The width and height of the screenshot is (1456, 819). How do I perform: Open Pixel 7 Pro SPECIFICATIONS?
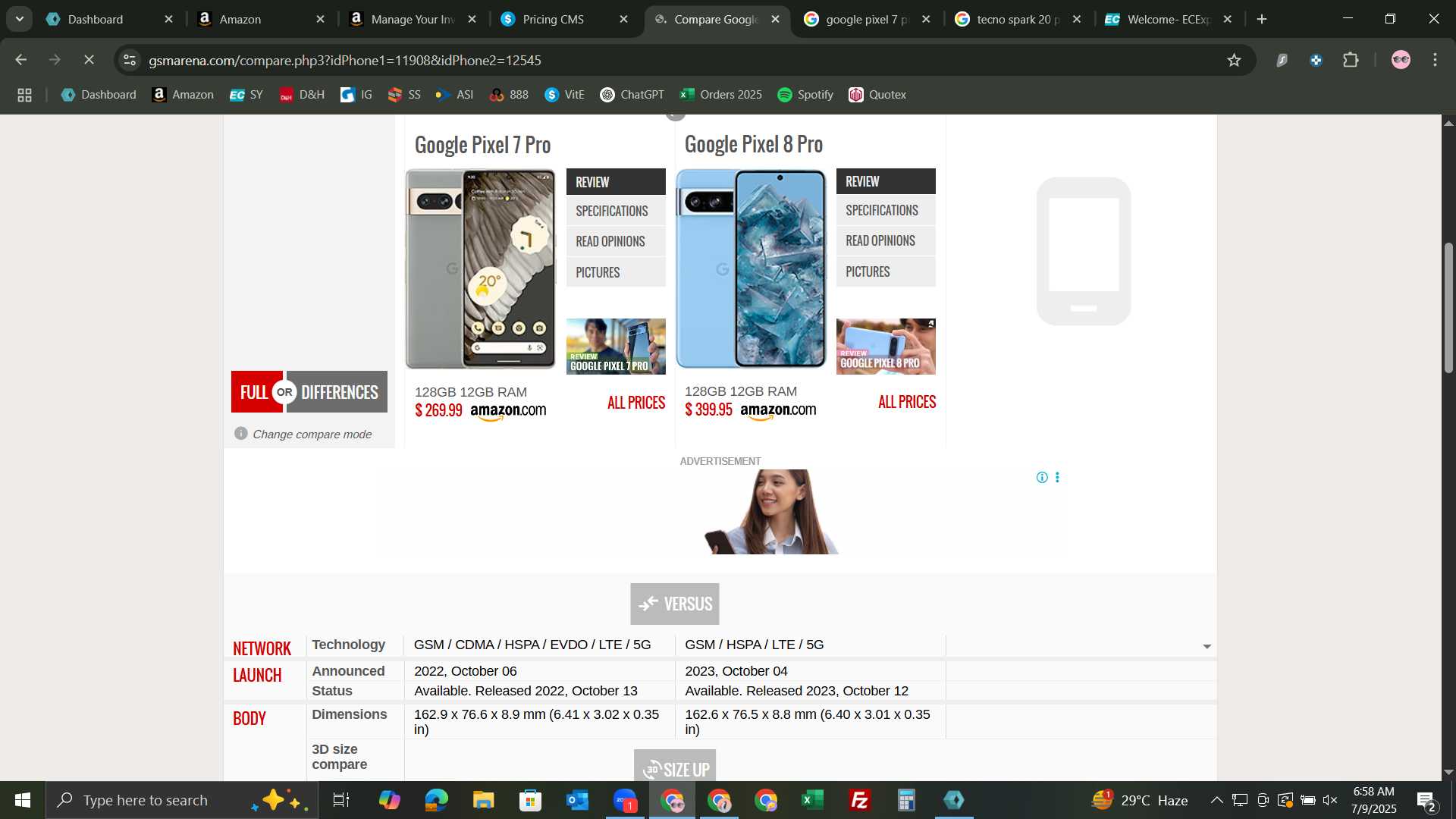point(616,211)
